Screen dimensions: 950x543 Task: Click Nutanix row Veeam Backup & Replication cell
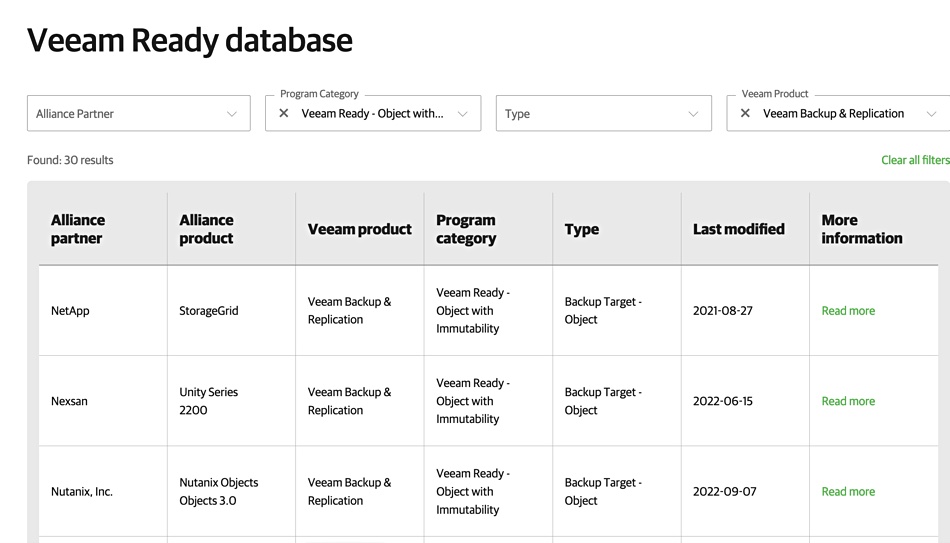pos(360,491)
